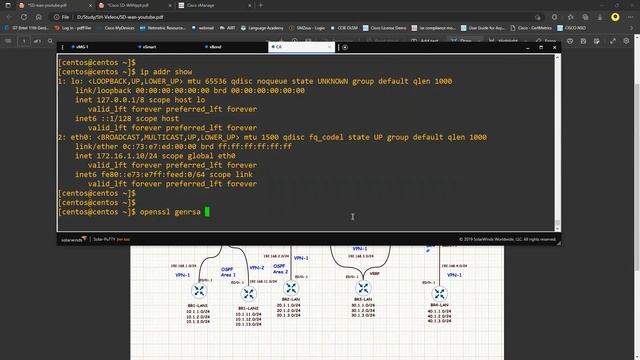Image resolution: width=640 pixels, height=360 pixels.
Task: Open the CISCO-NSO bookmark
Action: pyautogui.click(x=571, y=28)
